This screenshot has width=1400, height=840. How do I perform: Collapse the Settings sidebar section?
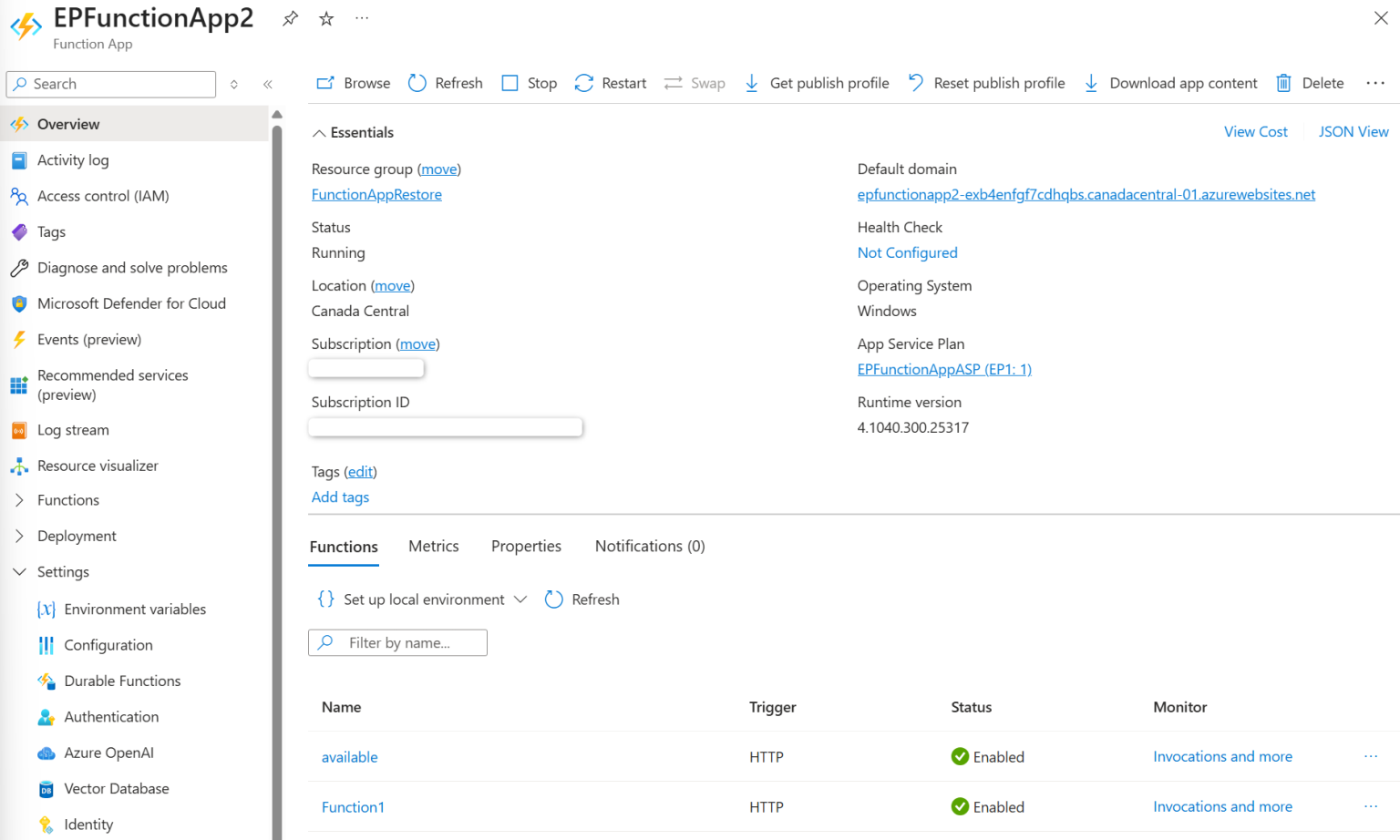pyautogui.click(x=20, y=571)
